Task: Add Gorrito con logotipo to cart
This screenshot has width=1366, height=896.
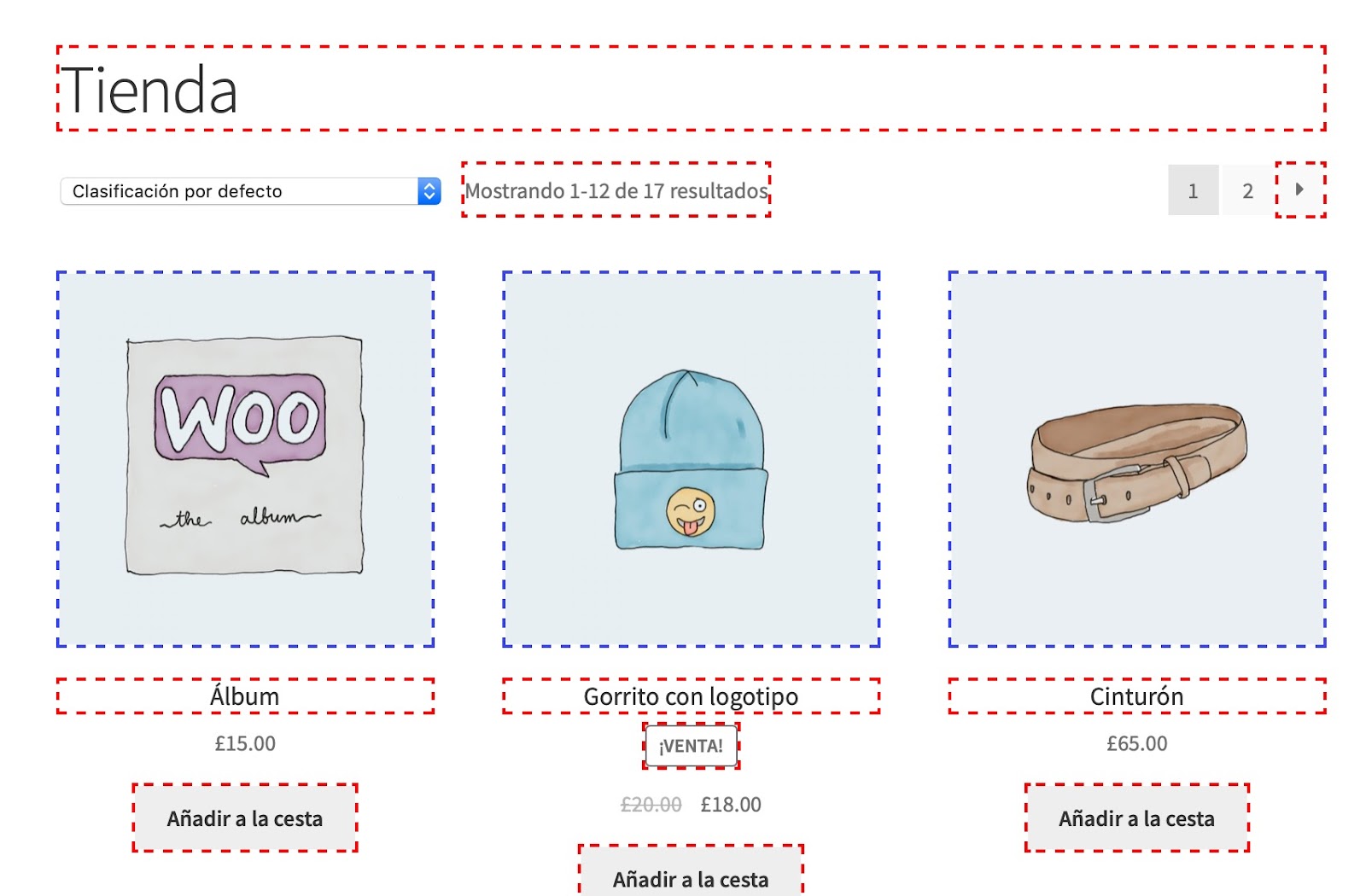Action: click(x=691, y=871)
